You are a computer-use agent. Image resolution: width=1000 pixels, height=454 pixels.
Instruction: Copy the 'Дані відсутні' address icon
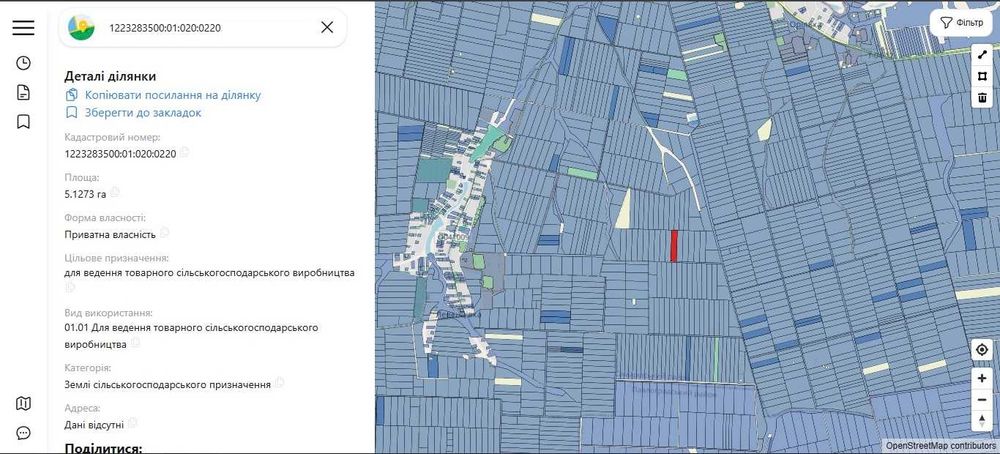(x=133, y=422)
